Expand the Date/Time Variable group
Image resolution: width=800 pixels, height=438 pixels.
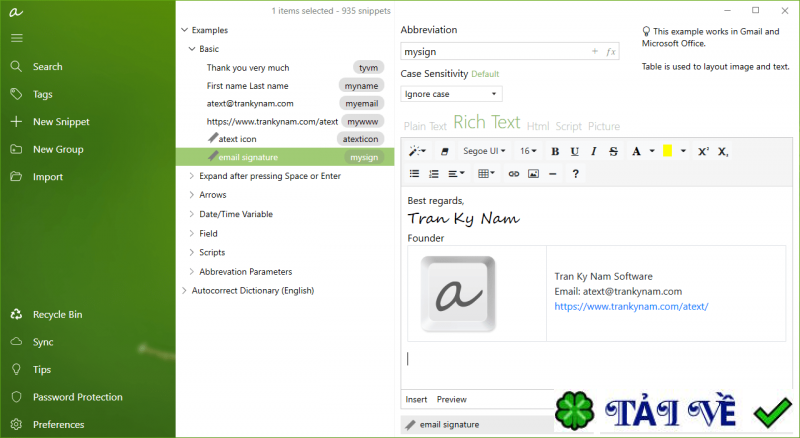192,214
